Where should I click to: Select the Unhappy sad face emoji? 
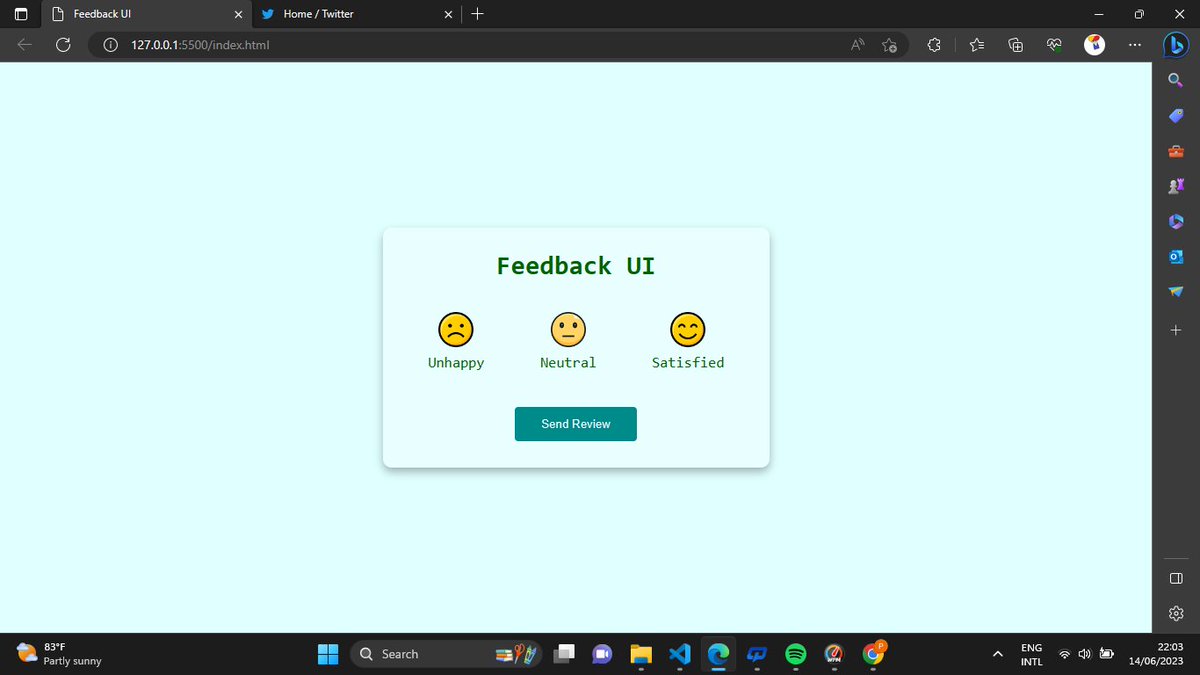click(455, 329)
